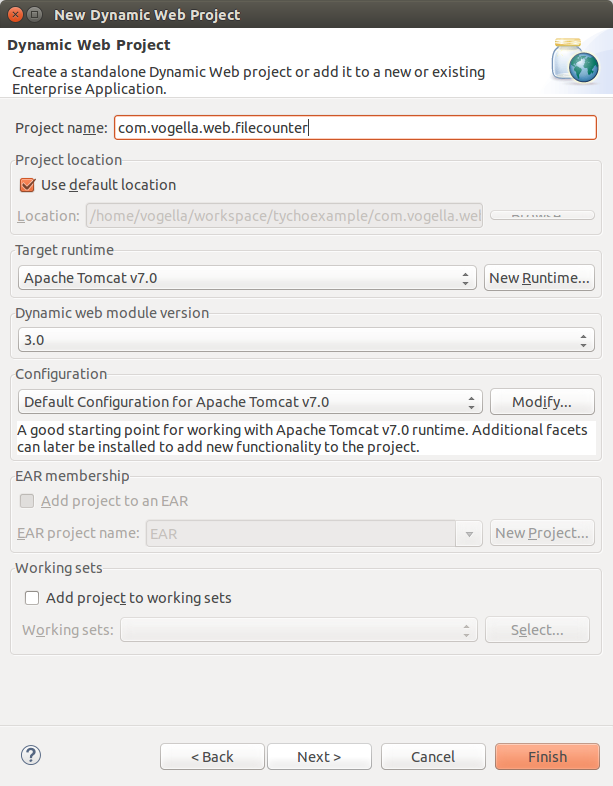613x786 pixels.
Task: Click the New Runtime button
Action: pyautogui.click(x=539, y=278)
